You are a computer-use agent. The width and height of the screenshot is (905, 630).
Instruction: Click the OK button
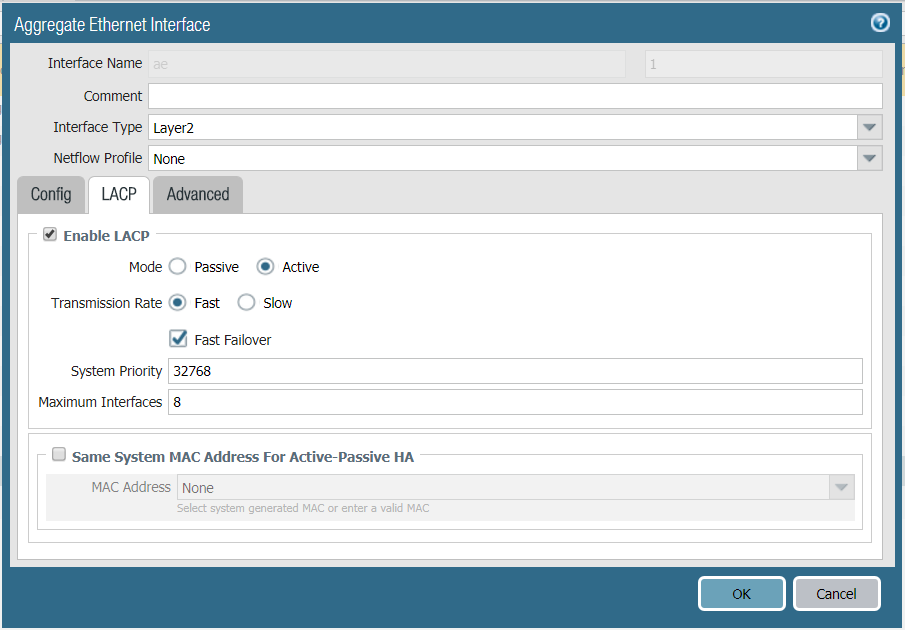click(741, 593)
